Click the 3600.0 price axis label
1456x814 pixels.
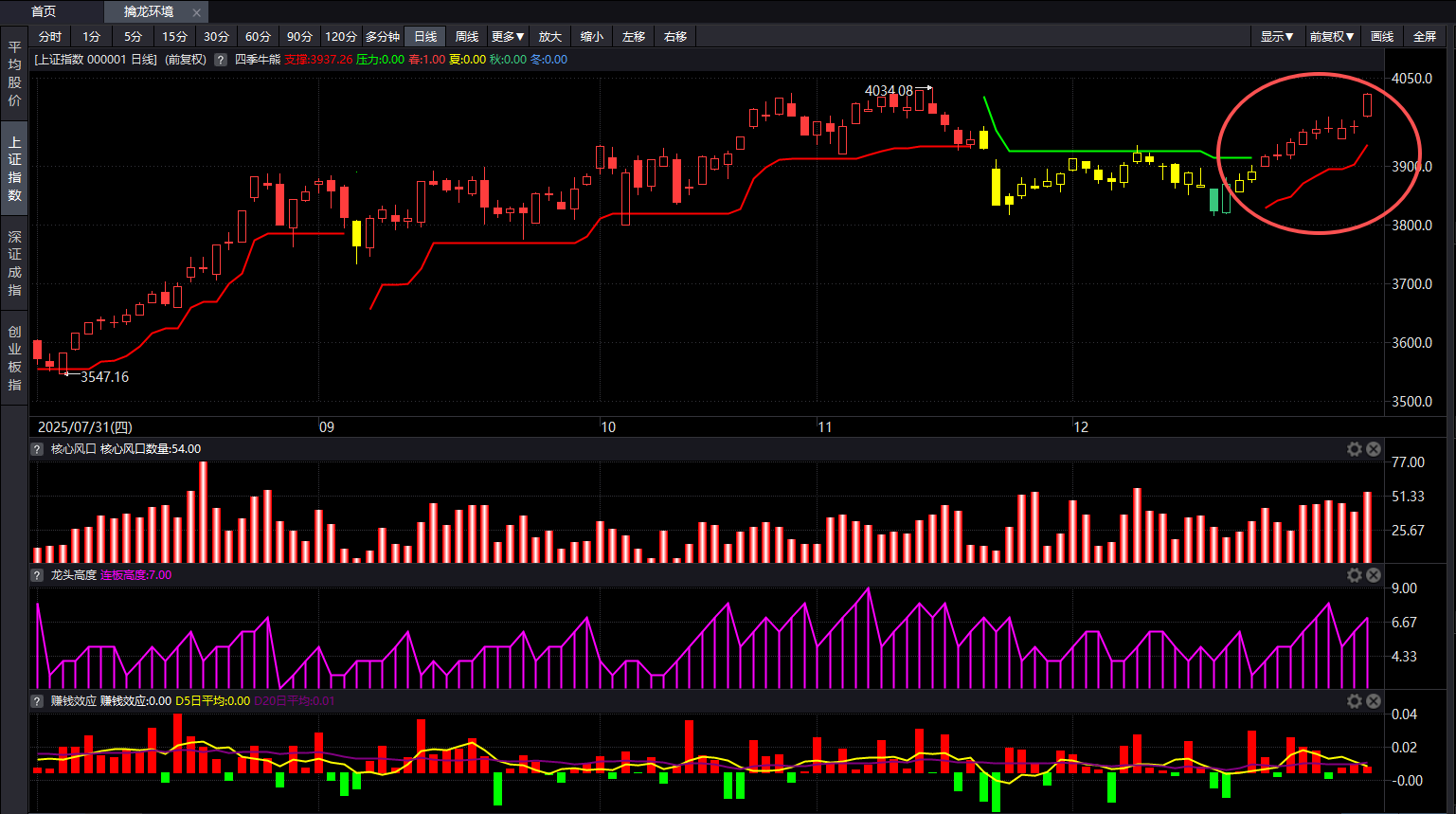[x=1411, y=343]
